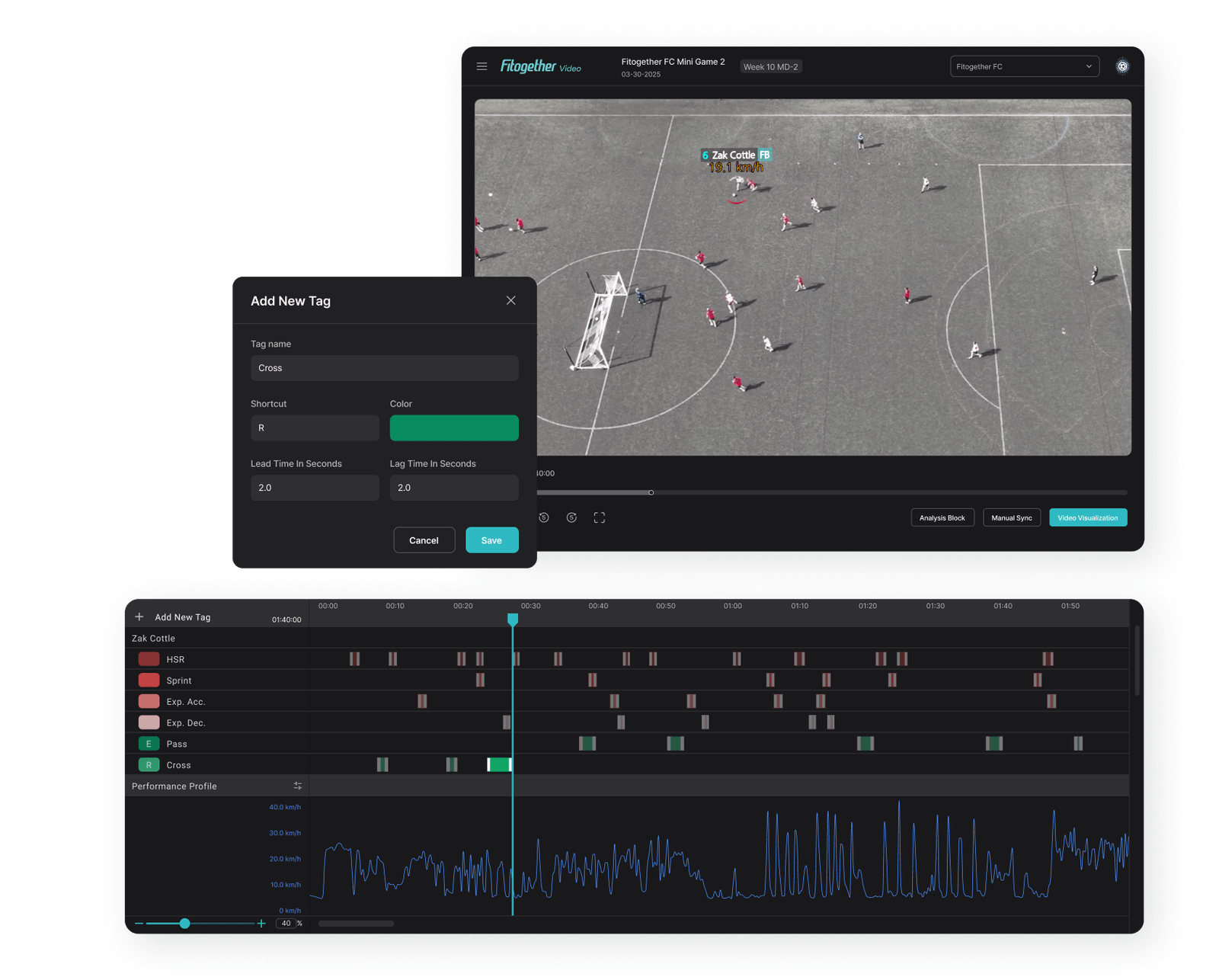Zoom in timeline with the plus icon

point(261,924)
